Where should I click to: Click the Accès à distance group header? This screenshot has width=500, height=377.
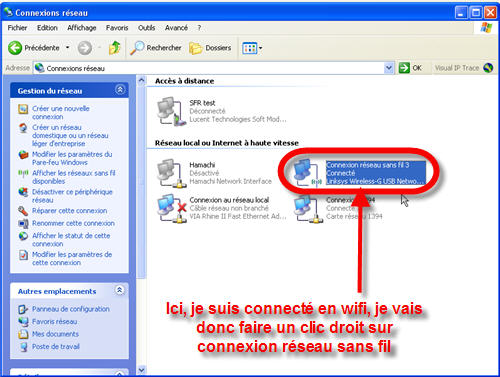pos(184,81)
